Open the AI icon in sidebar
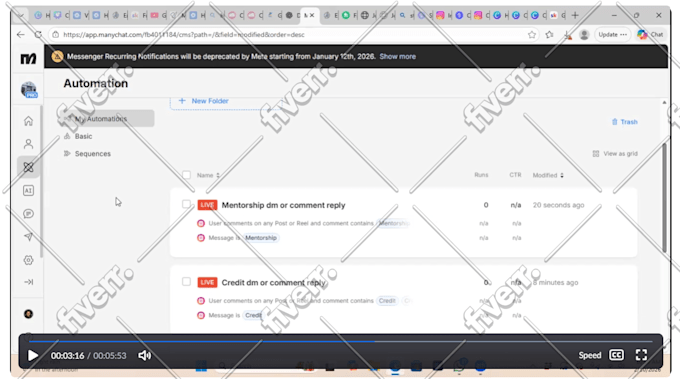 tap(28, 190)
